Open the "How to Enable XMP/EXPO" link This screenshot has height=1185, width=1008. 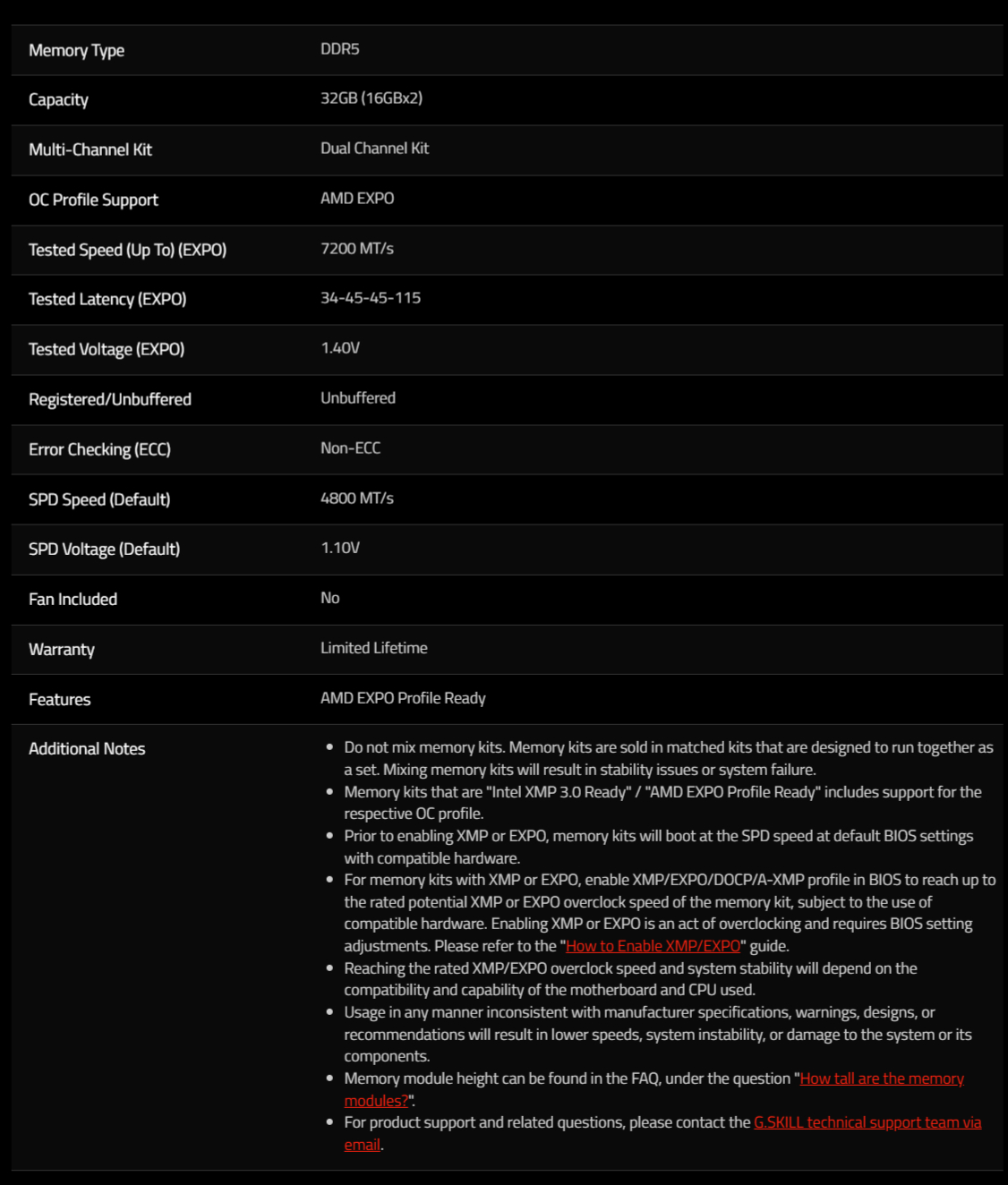653,946
